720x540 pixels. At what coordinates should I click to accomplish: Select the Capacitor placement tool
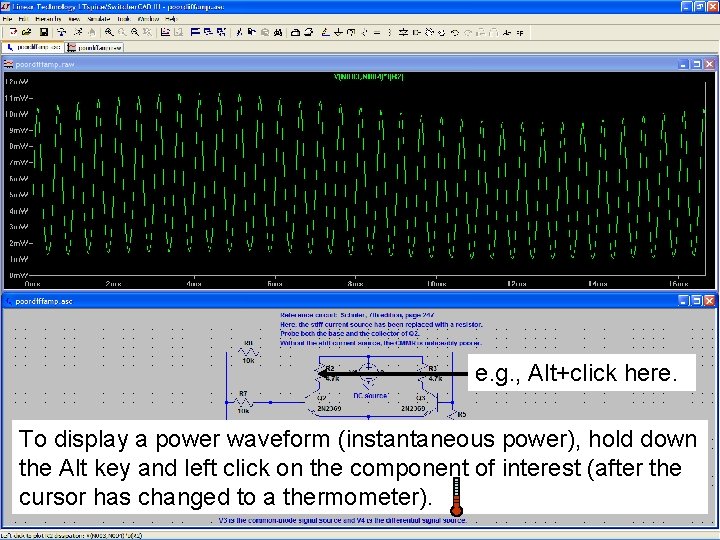pyautogui.click(x=377, y=32)
